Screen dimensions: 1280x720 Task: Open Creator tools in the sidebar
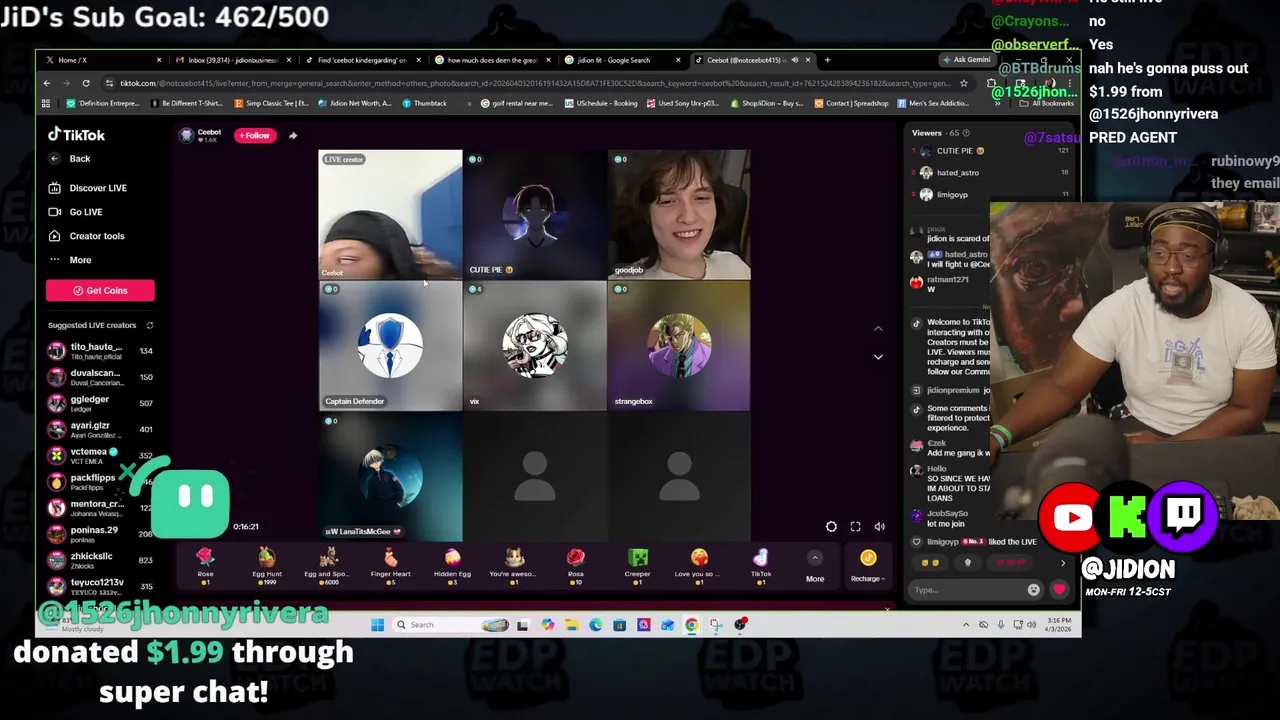(x=87, y=236)
